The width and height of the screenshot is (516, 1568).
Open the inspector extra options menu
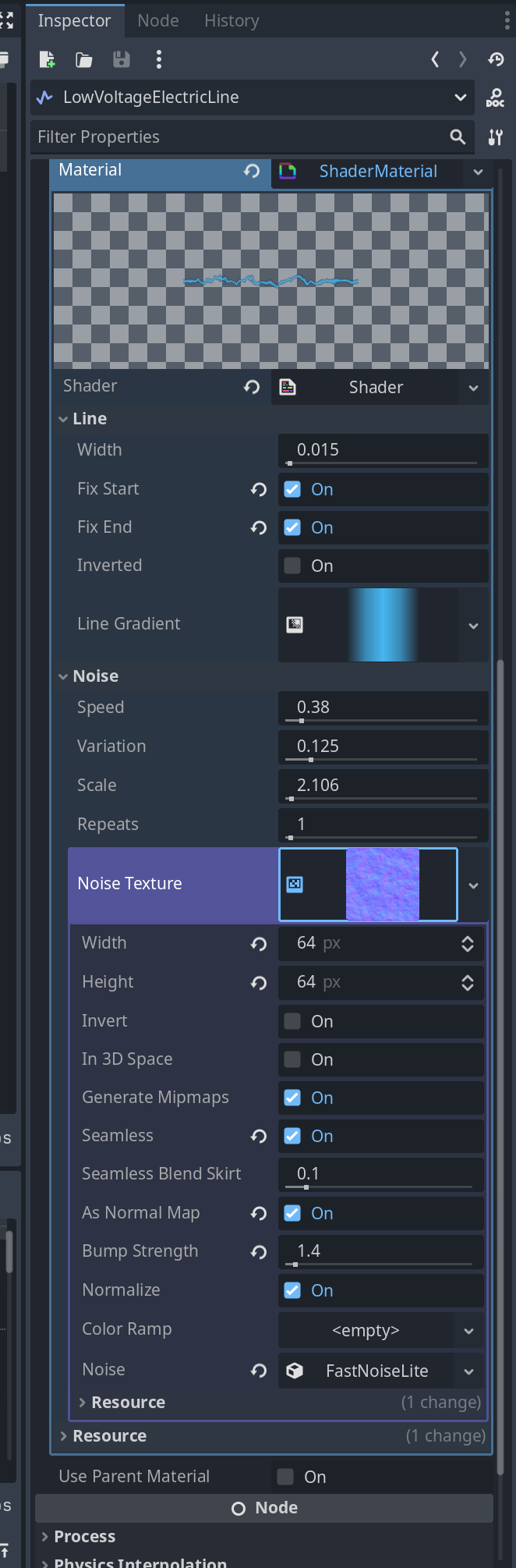click(159, 59)
